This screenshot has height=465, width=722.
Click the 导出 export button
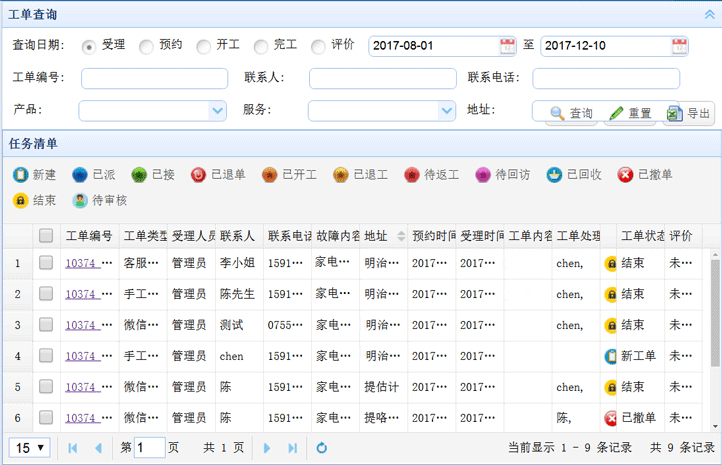coord(689,113)
